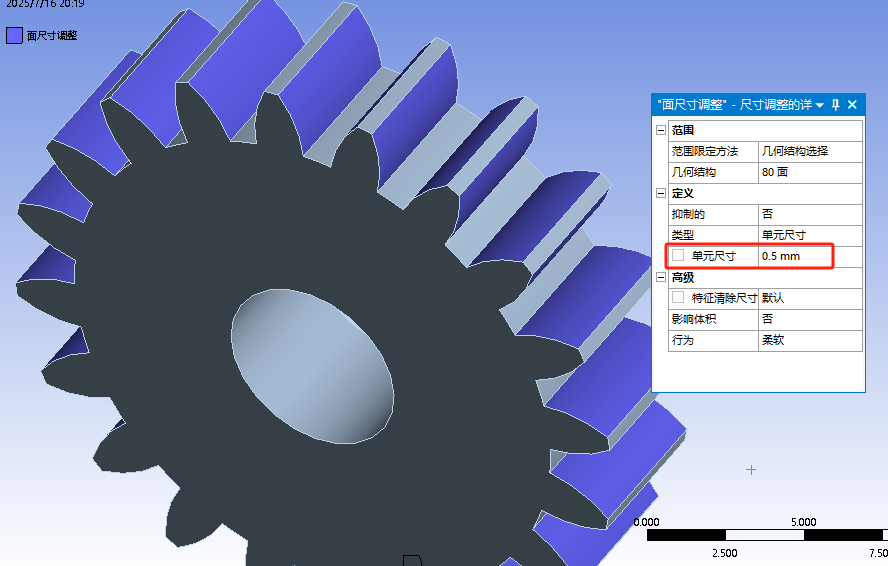Pin the details panel with pushpin icon
This screenshot has width=888, height=566.
coord(836,104)
